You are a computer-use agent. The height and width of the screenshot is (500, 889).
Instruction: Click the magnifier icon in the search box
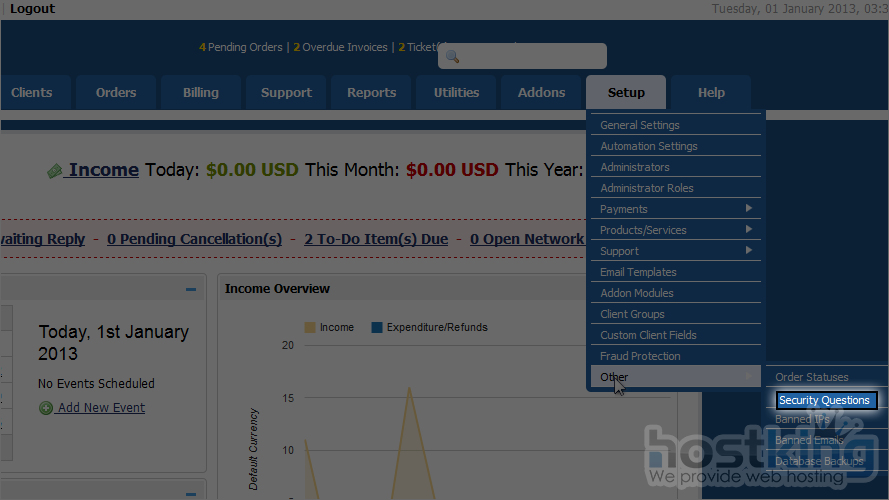(452, 57)
